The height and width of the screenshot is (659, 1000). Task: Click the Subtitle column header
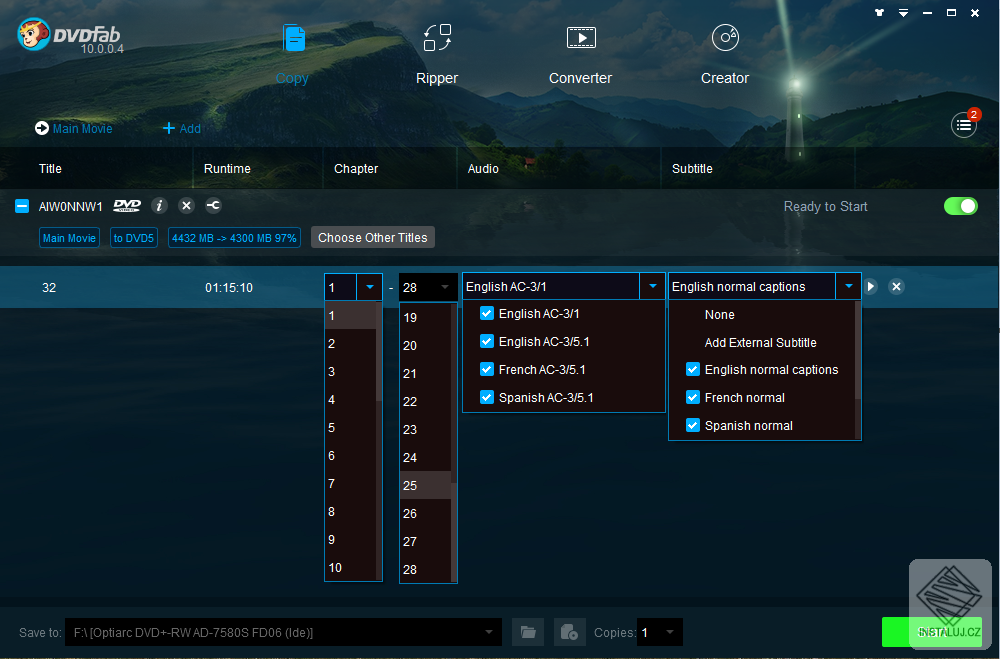tap(692, 168)
